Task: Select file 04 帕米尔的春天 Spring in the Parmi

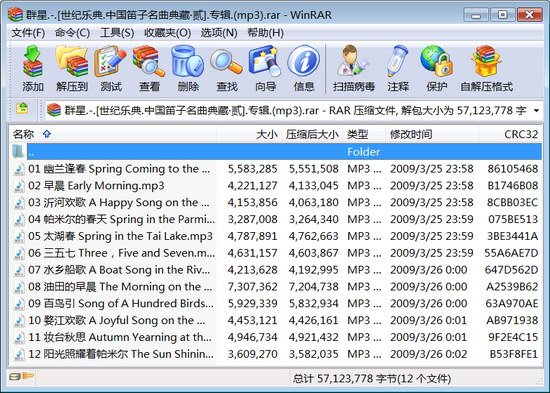Action: pos(121,219)
